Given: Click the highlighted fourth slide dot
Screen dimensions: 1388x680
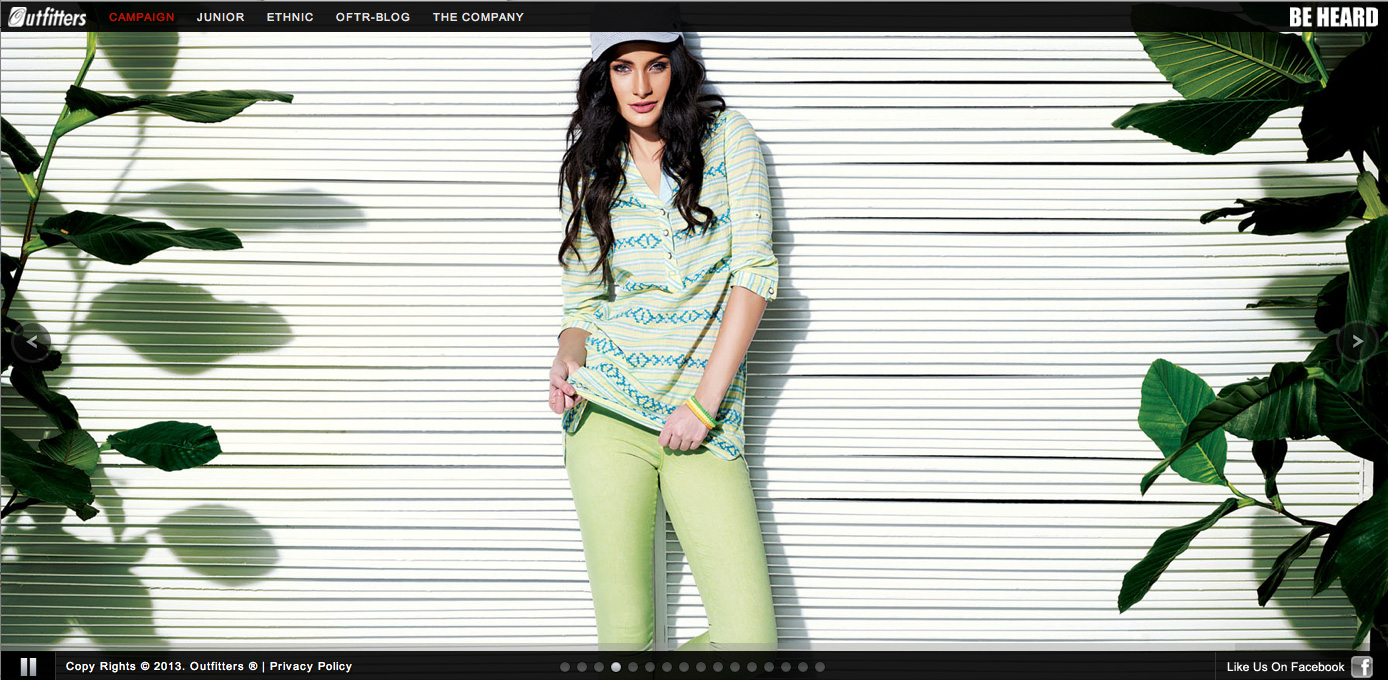Looking at the screenshot, I should 616,667.
